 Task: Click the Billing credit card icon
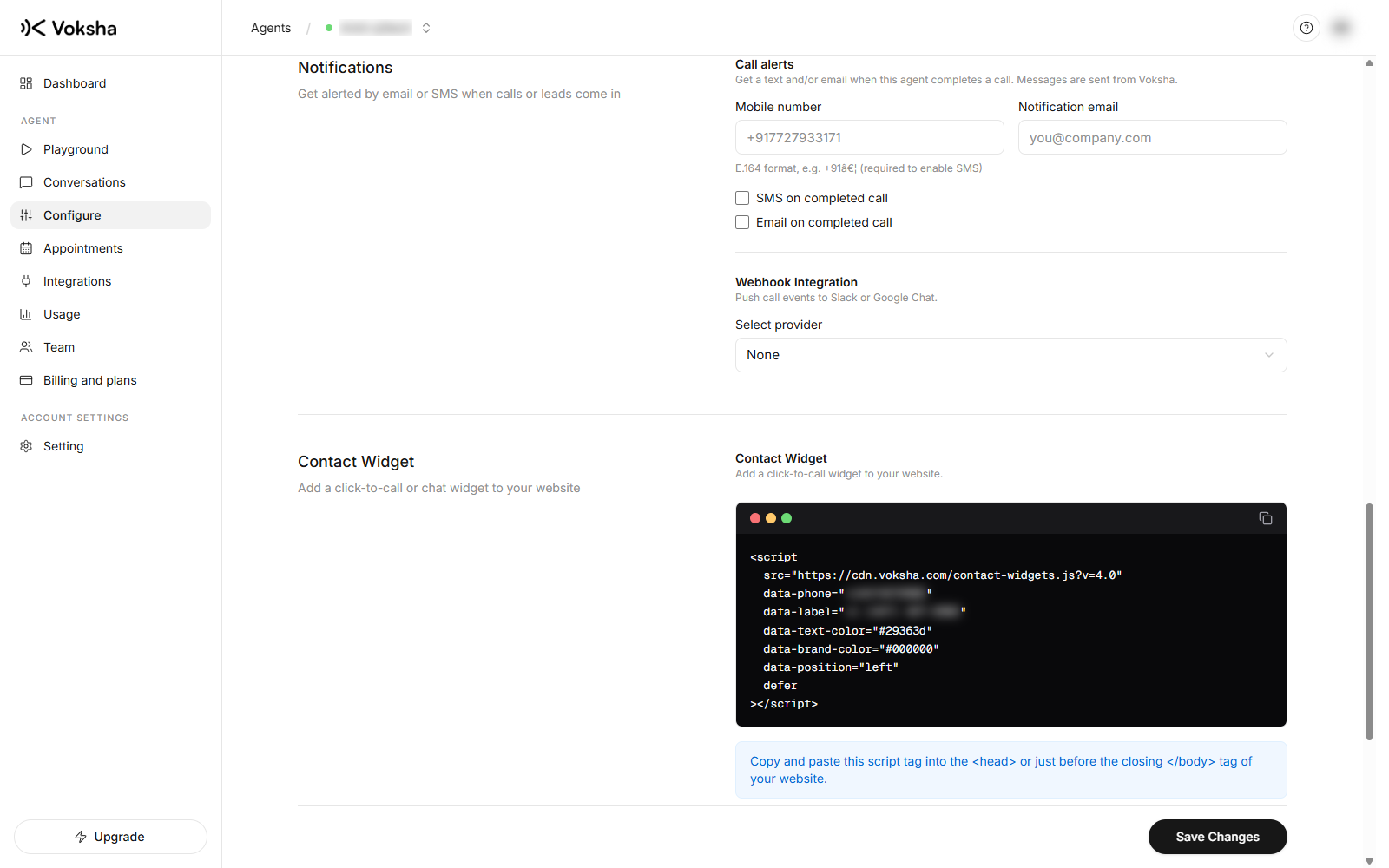click(x=26, y=380)
